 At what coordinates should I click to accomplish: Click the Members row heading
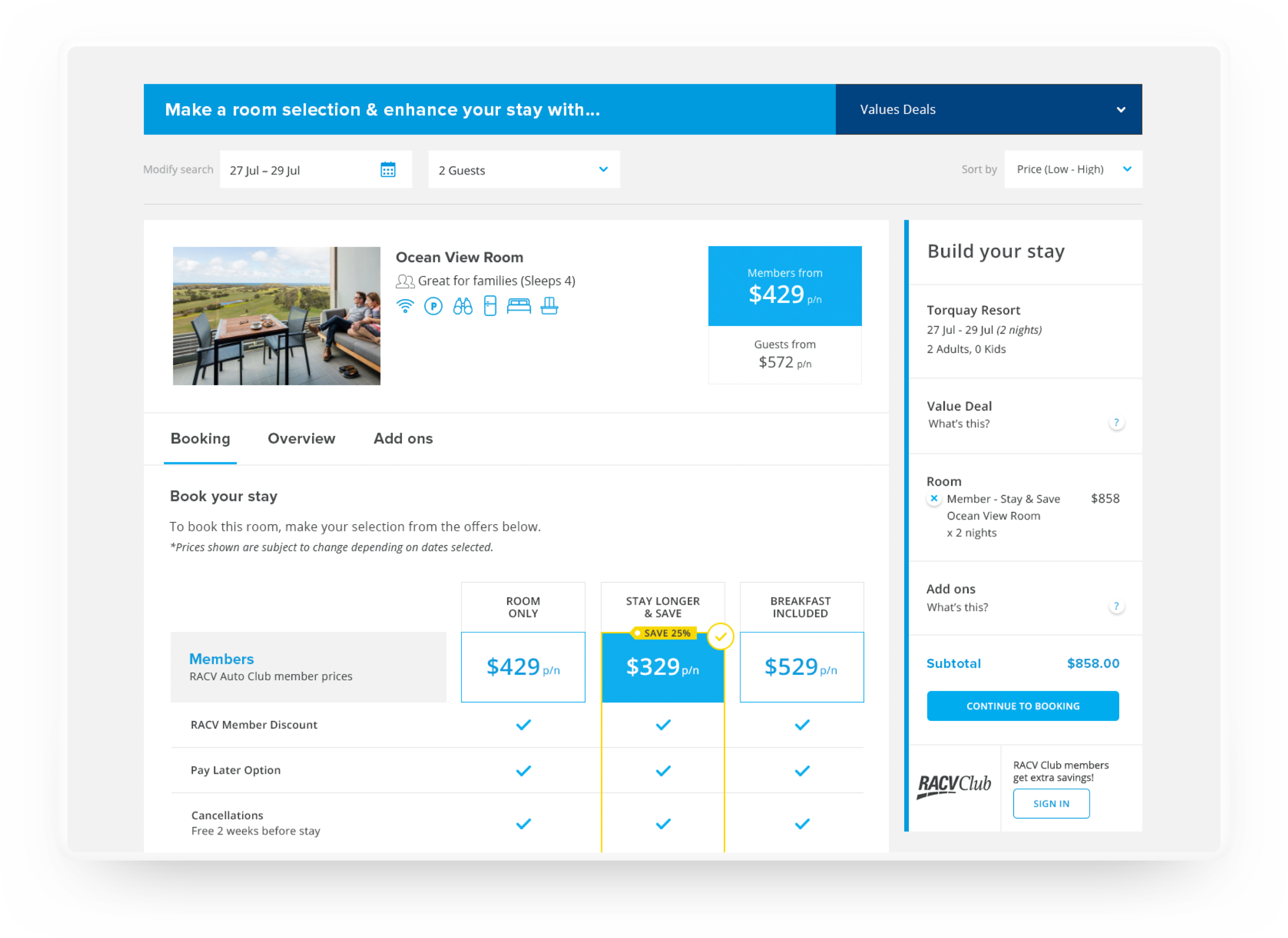(x=222, y=659)
